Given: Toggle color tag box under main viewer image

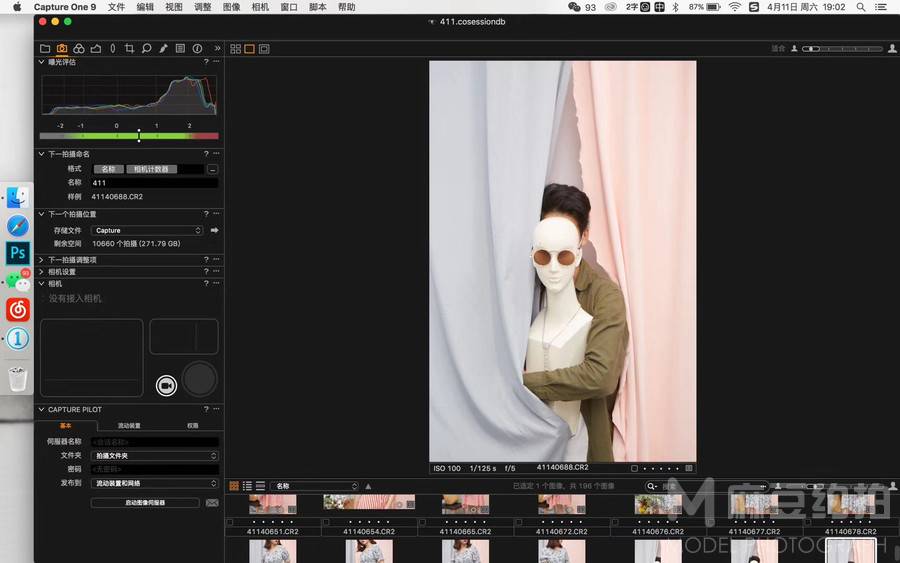Looking at the screenshot, I should tap(634, 468).
